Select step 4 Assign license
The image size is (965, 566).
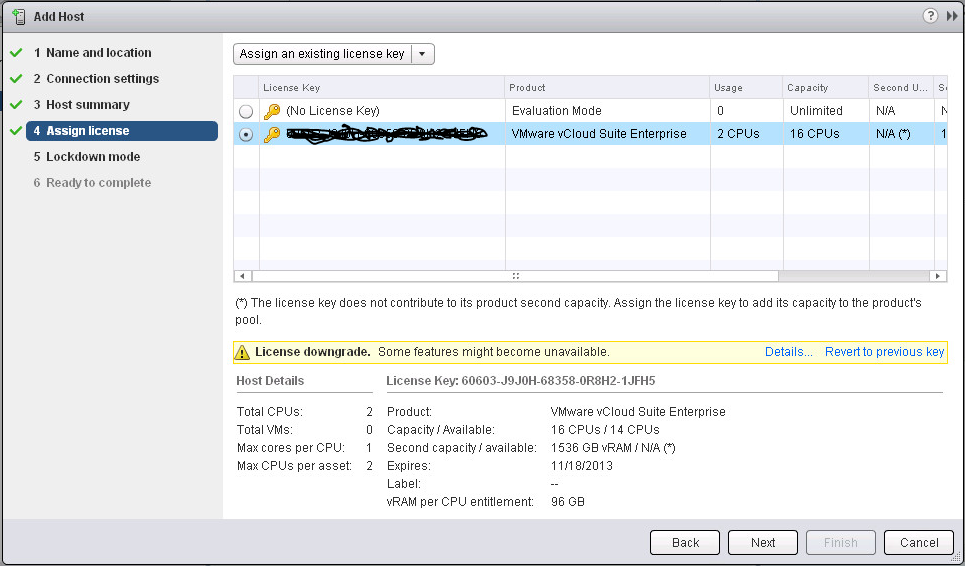[x=122, y=131]
